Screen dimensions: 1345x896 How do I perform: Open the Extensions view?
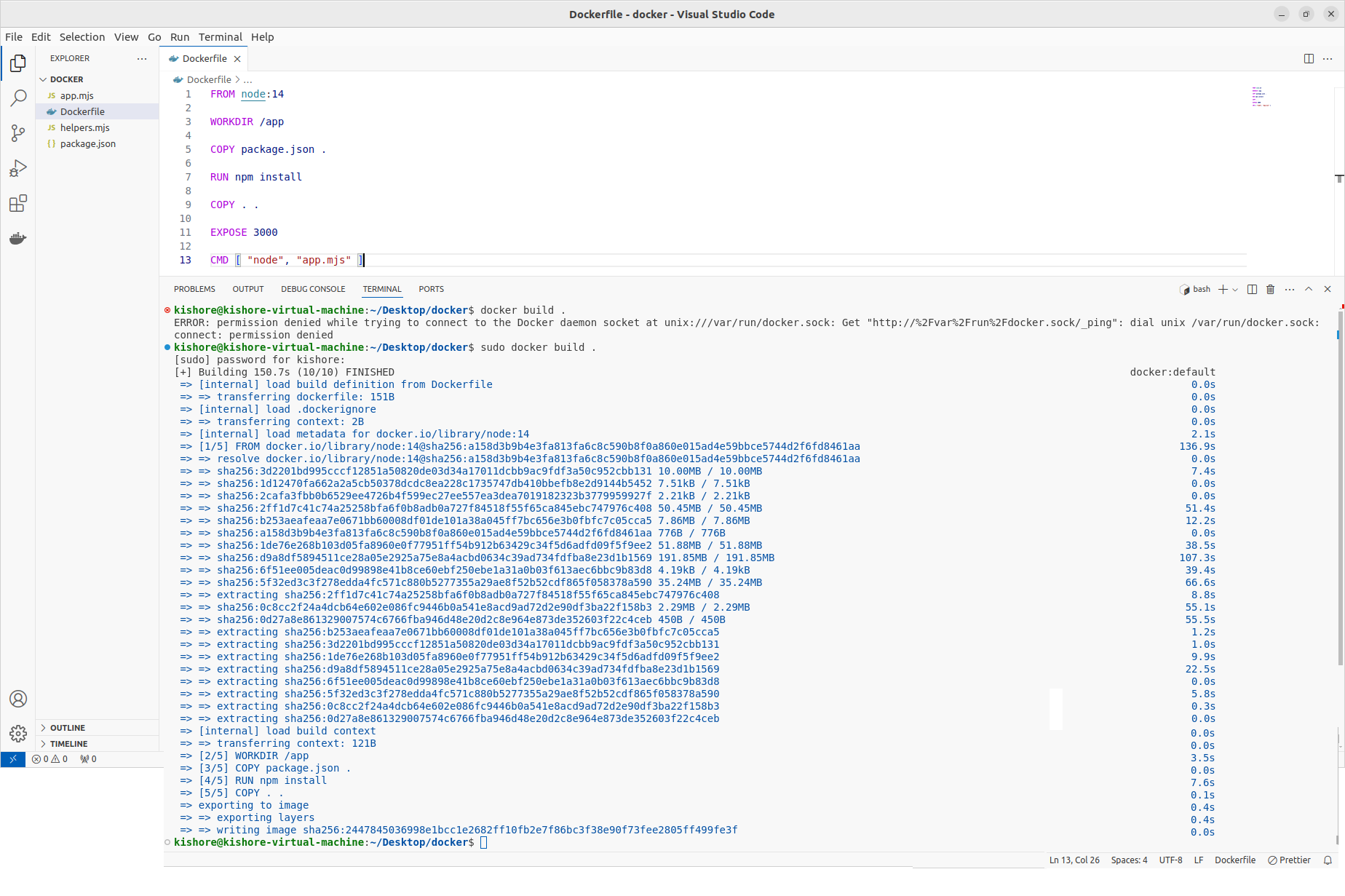(18, 203)
